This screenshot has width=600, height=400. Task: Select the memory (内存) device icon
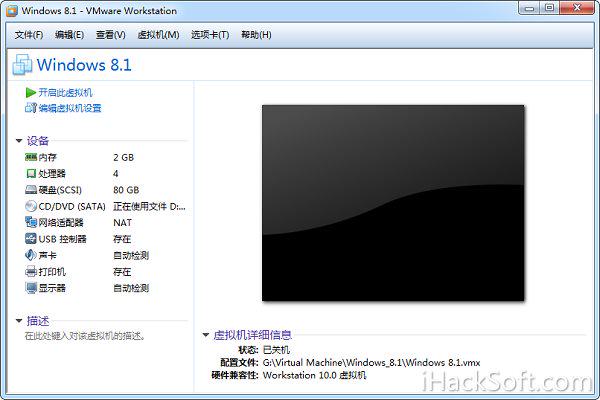point(31,157)
